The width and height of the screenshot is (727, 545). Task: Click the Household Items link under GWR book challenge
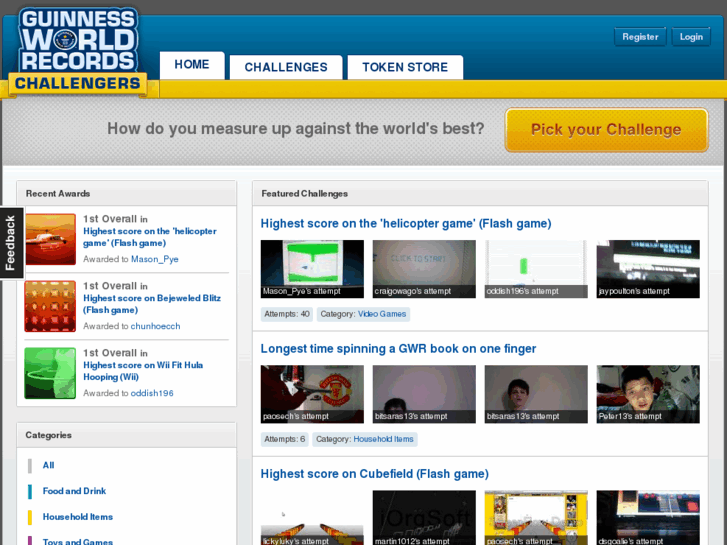(383, 439)
